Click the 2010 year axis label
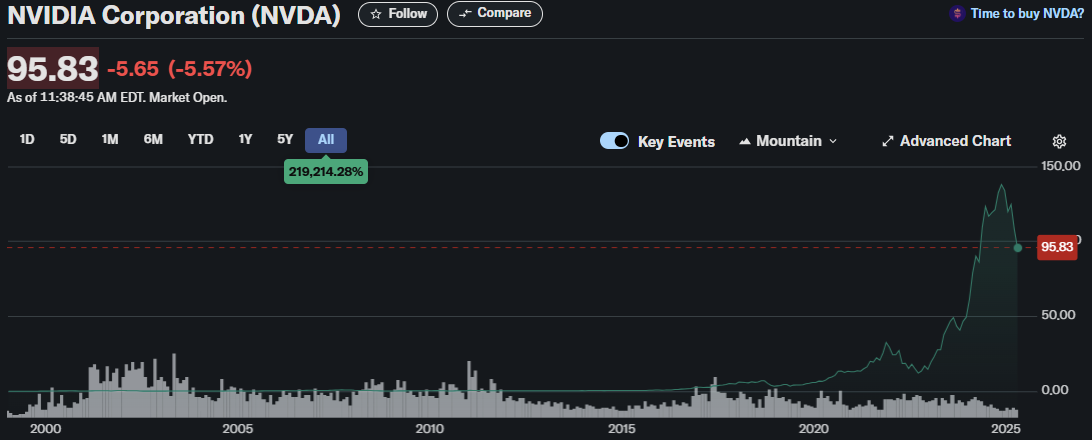 429,427
